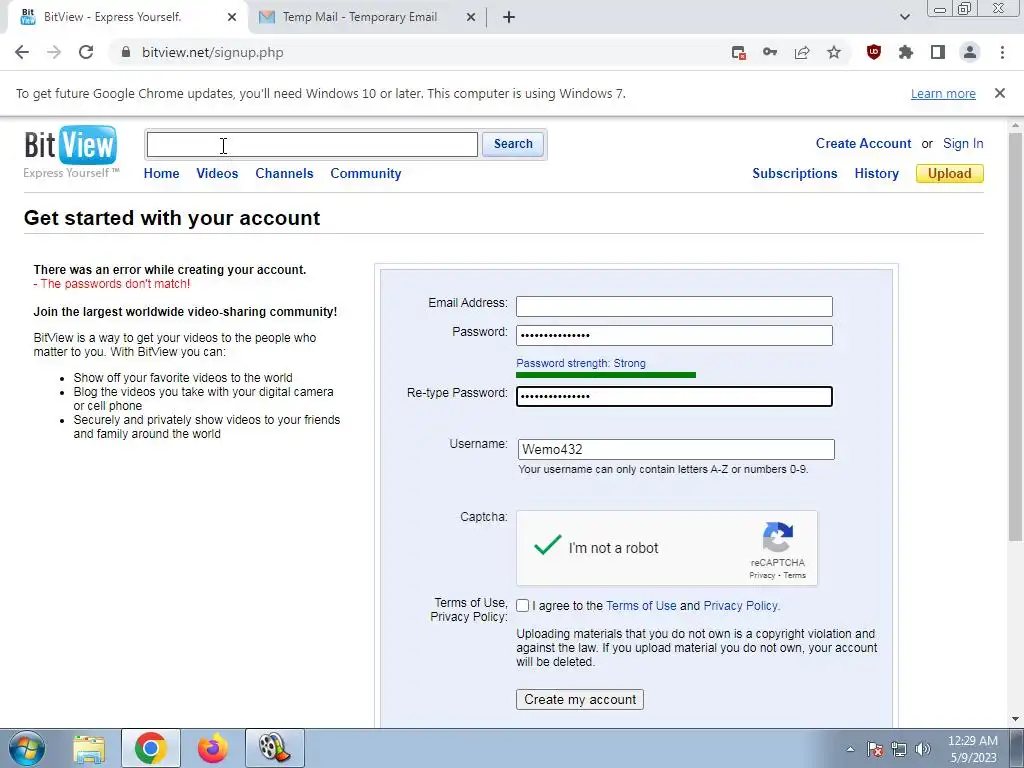Open the Chrome profile avatar
The width and height of the screenshot is (1024, 768).
(x=970, y=52)
